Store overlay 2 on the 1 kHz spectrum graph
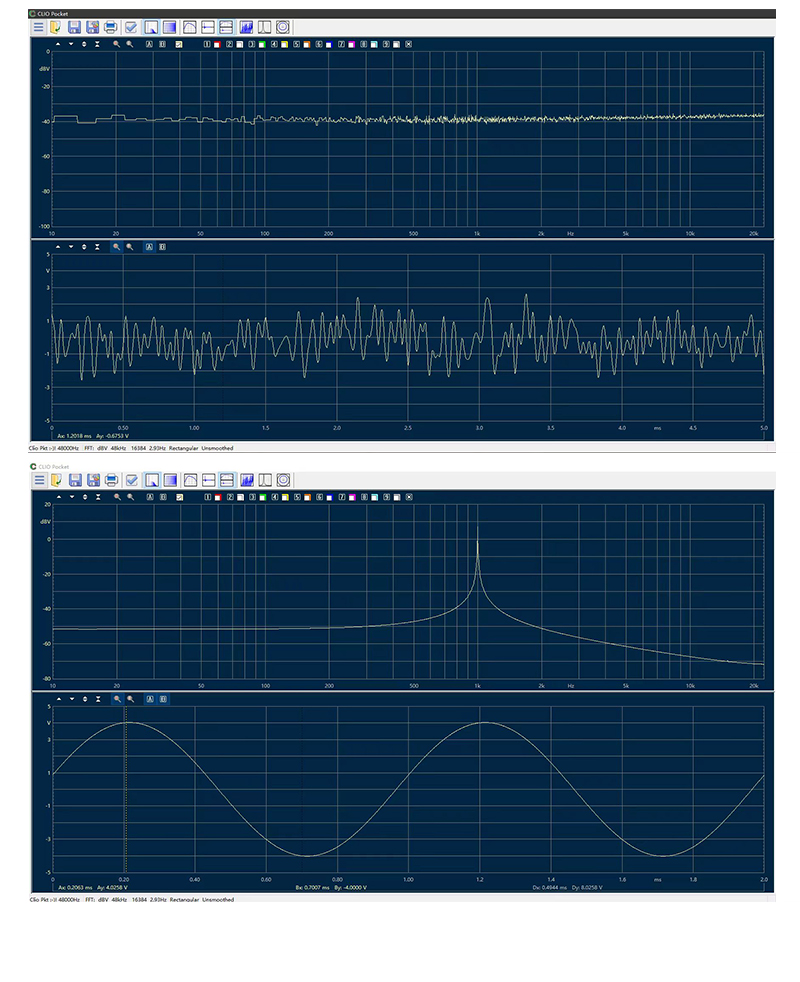This screenshot has width=800, height=982. coord(230,497)
